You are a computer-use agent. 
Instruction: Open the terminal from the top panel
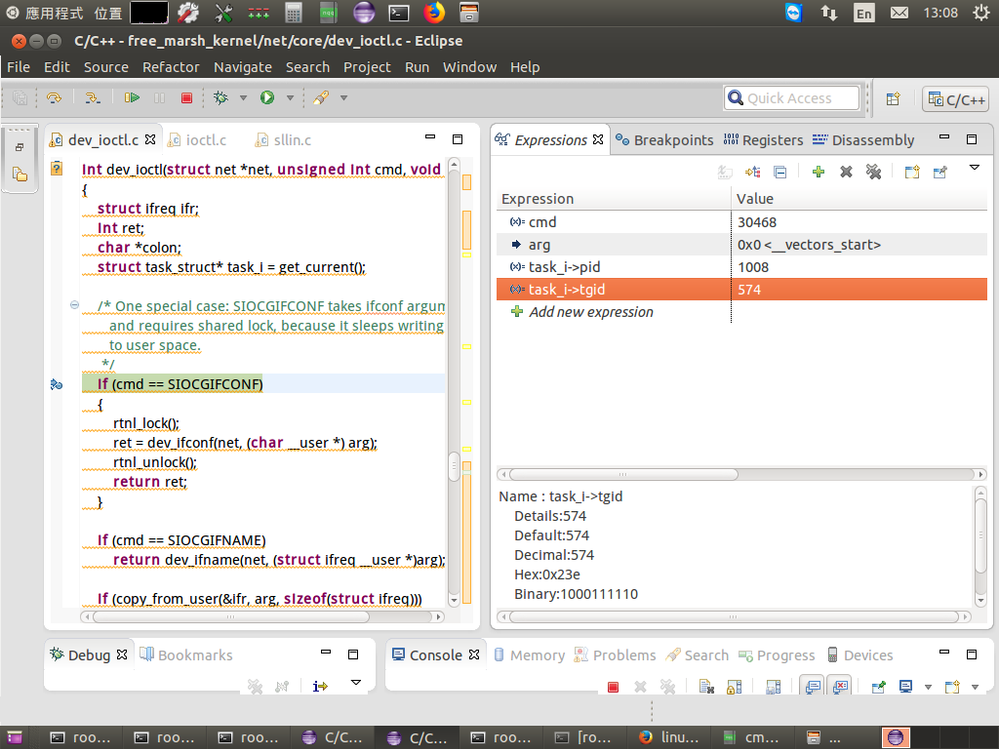point(399,13)
